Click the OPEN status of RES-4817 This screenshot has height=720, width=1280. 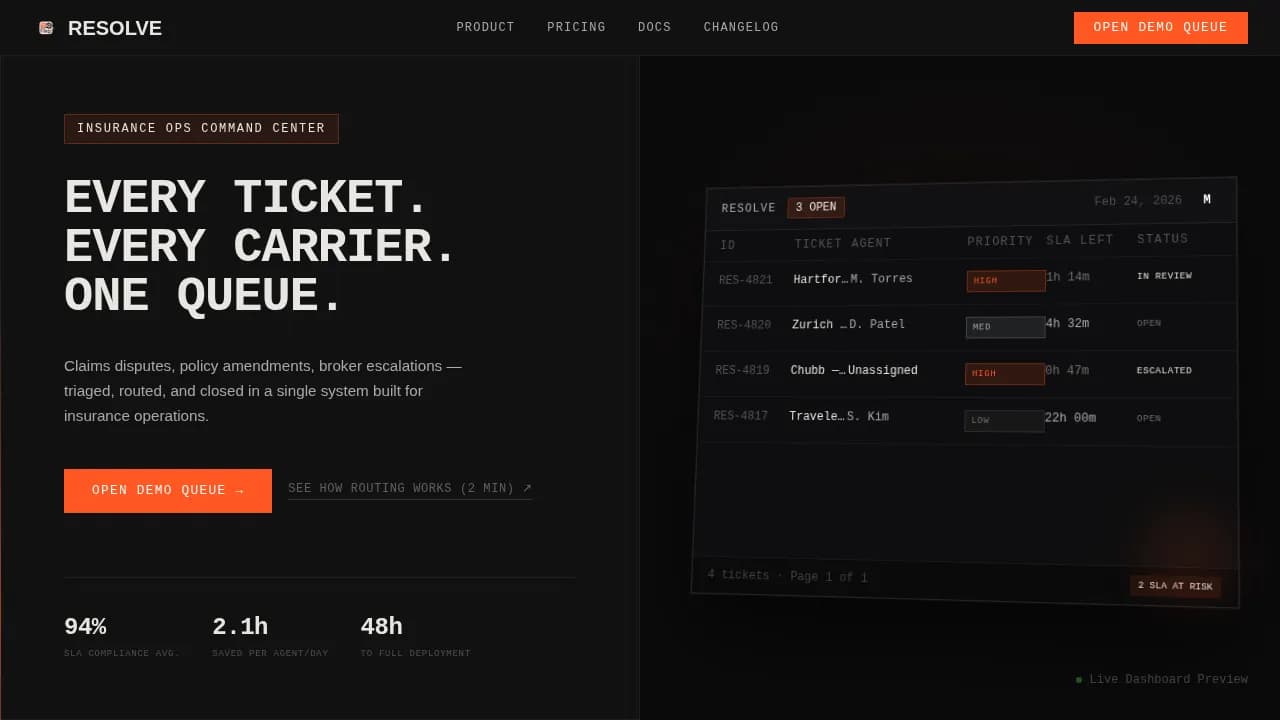pyautogui.click(x=1149, y=419)
